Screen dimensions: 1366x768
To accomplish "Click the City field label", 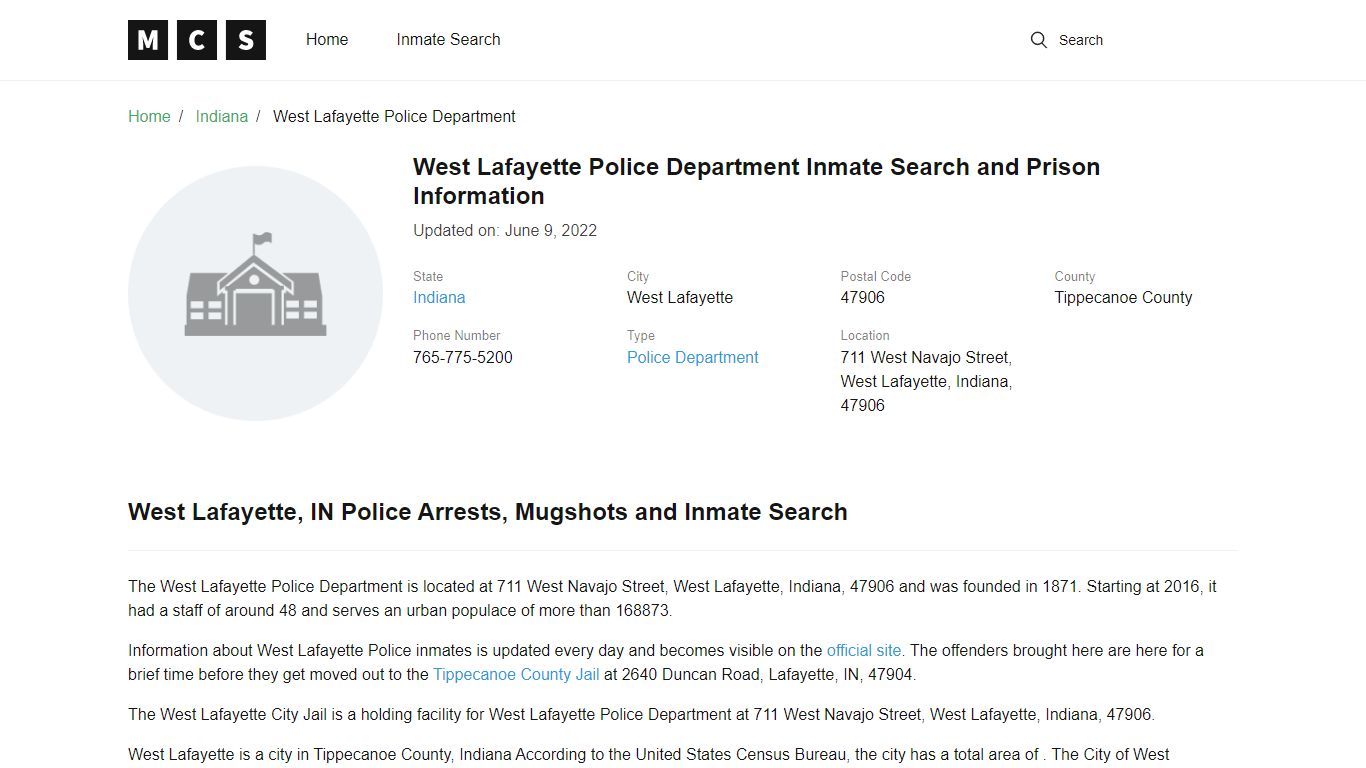I will coord(638,276).
